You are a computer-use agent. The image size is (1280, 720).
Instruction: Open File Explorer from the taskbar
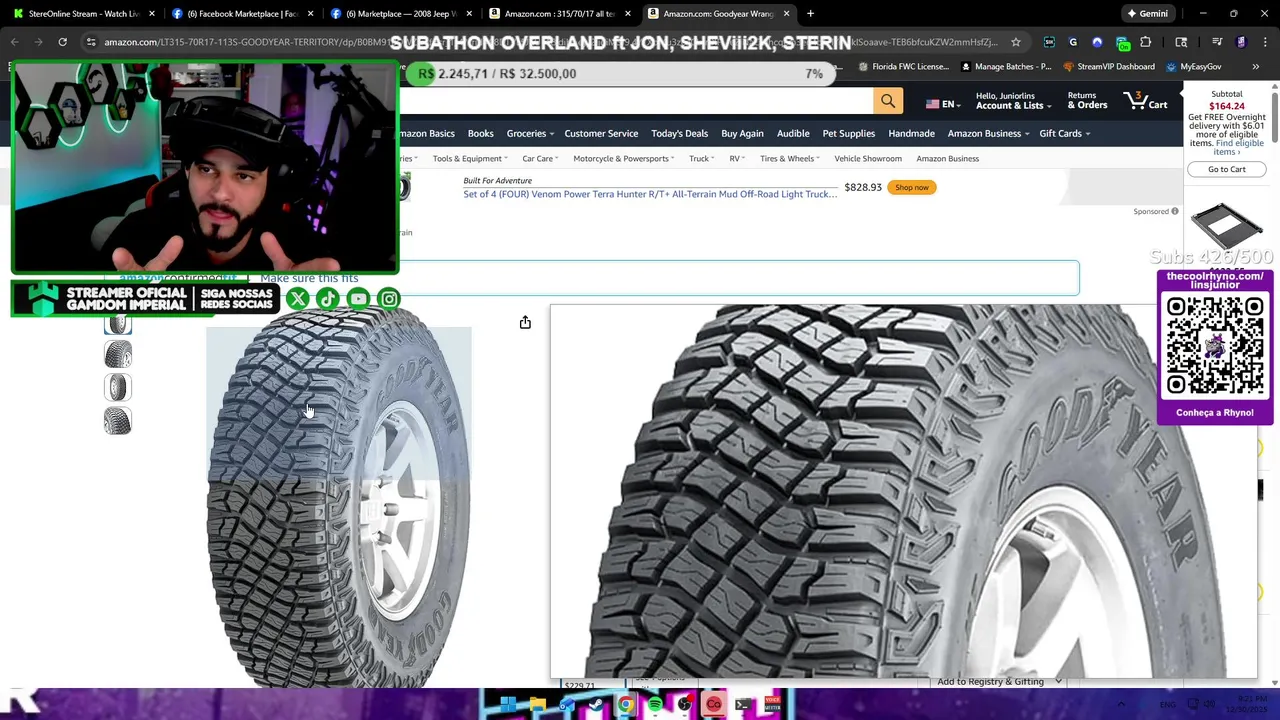(537, 705)
